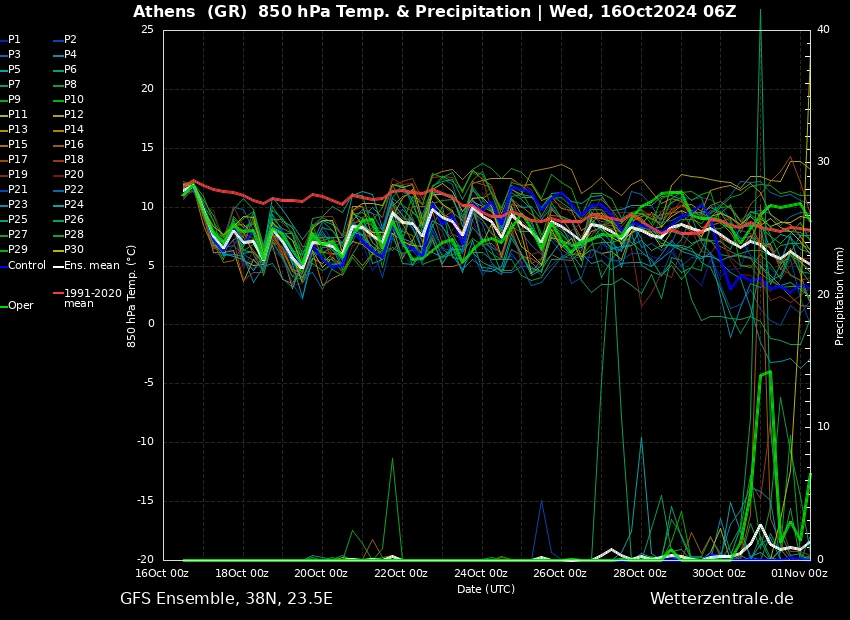The height and width of the screenshot is (620, 850).
Task: Click the P14 legend color line
Action: click(x=58, y=130)
